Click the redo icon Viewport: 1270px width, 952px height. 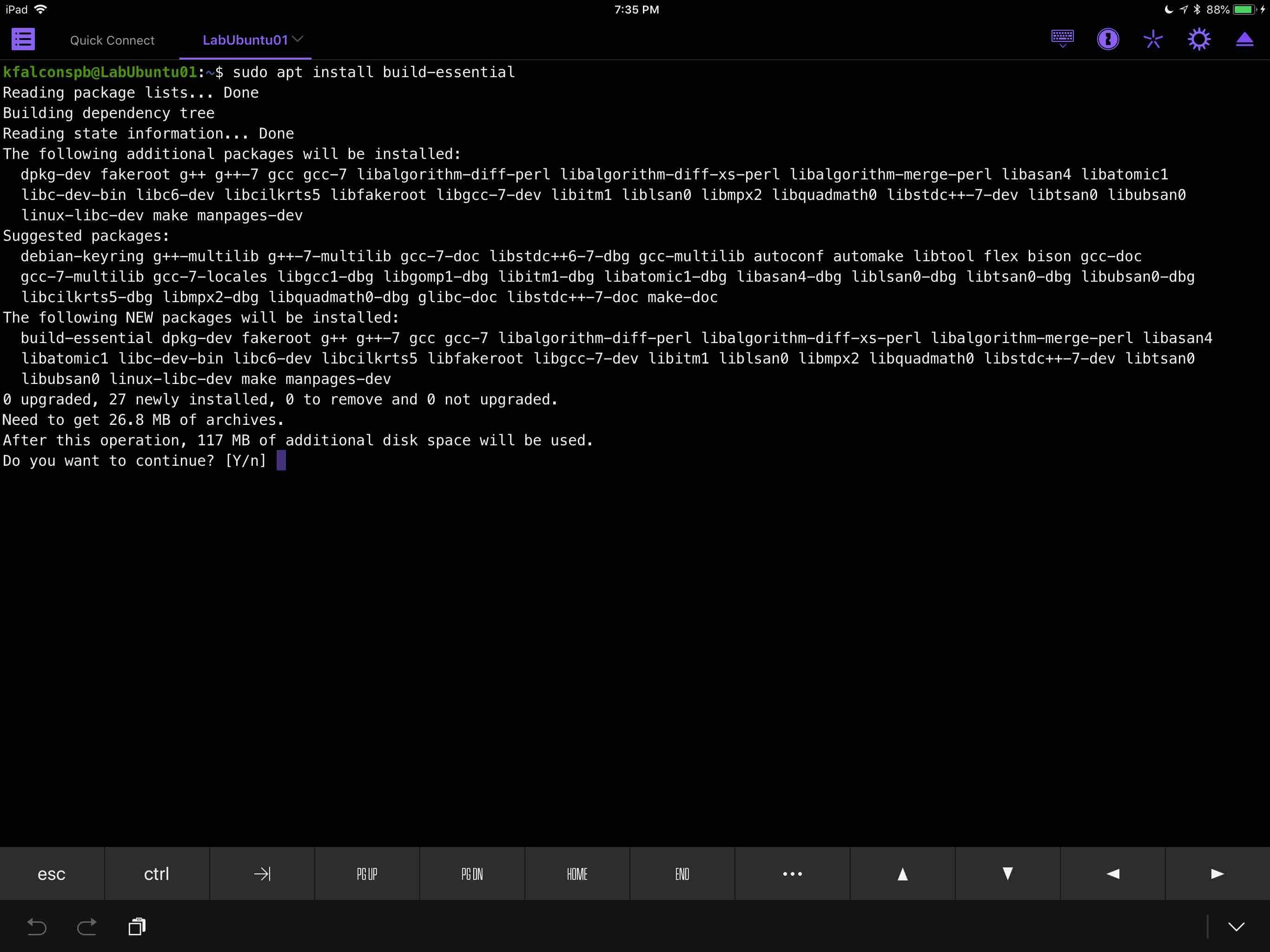coord(86,926)
